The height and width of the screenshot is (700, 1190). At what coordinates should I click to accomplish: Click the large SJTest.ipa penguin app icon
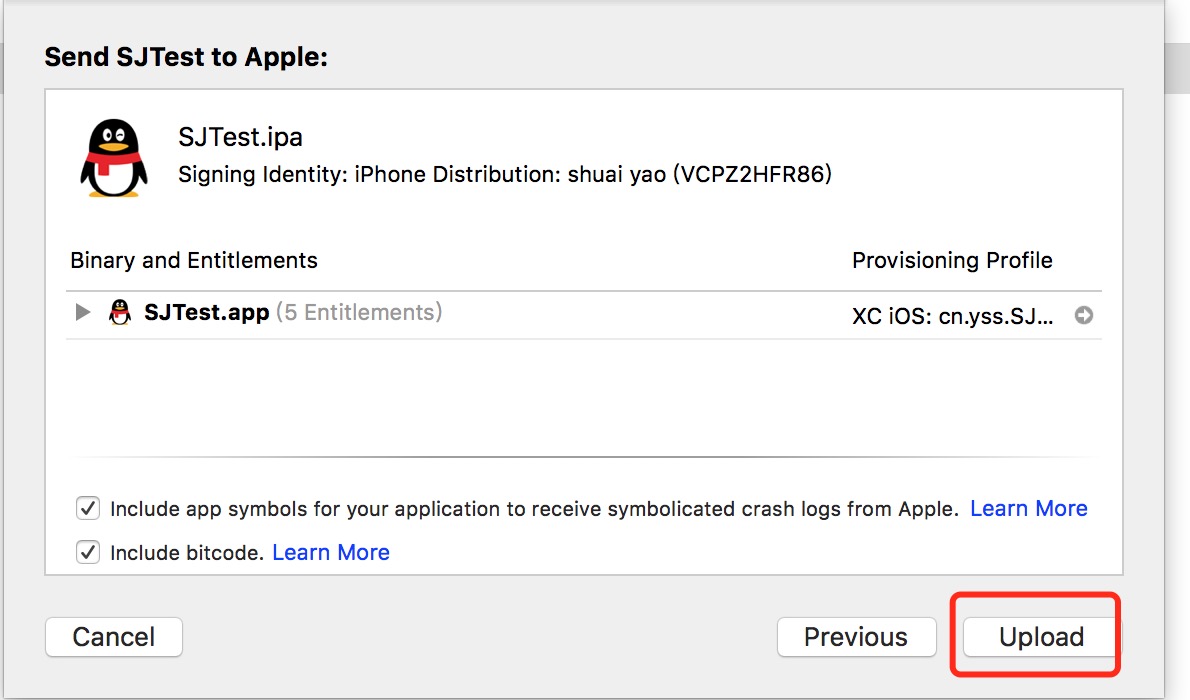pyautogui.click(x=113, y=158)
